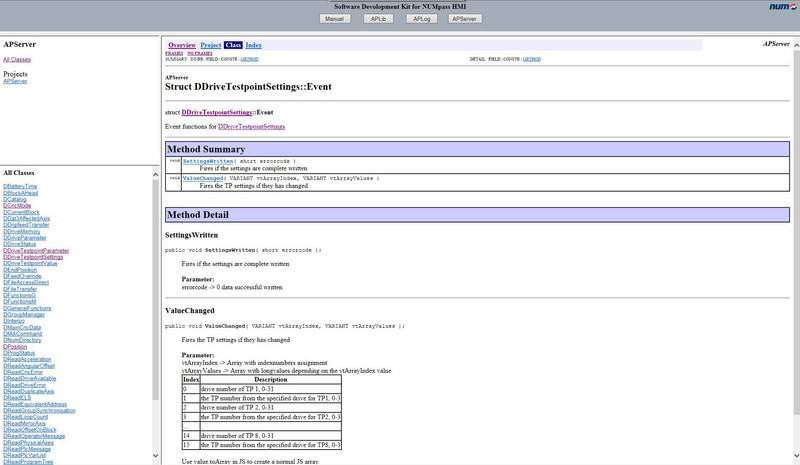This screenshot has width=800, height=465.
Task: Switch to the APLog section
Action: pyautogui.click(x=421, y=19)
